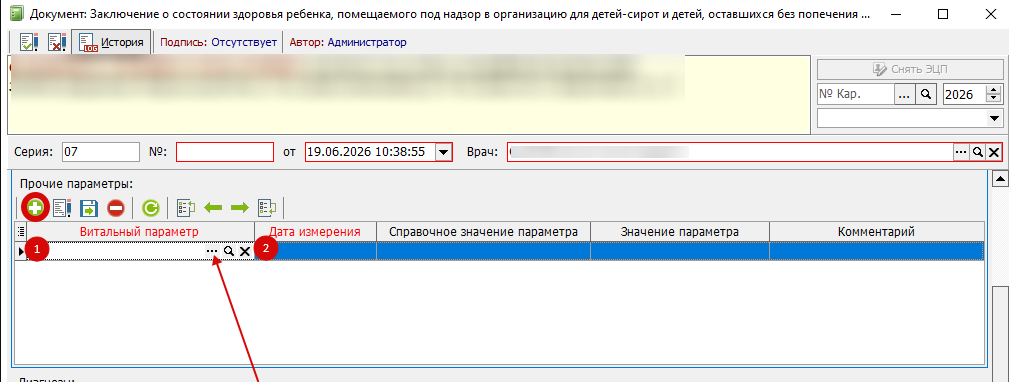Clear the vital parameter cell

pyautogui.click(x=245, y=251)
